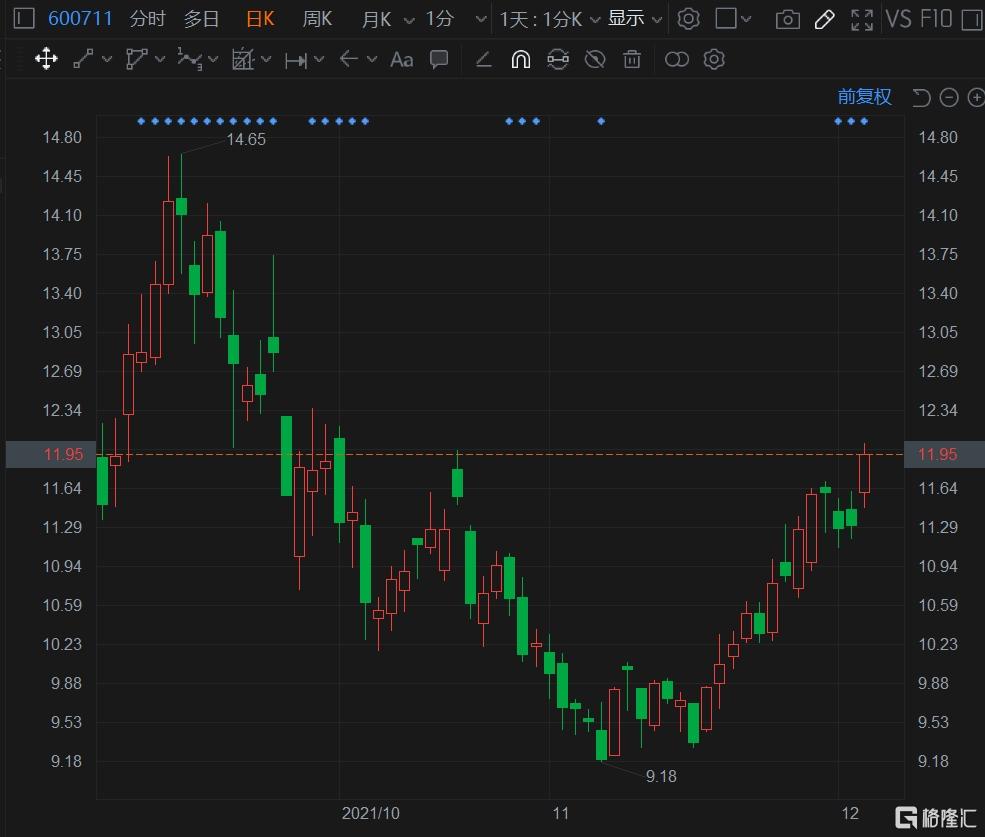Toggle sync drawings icon

558,60
